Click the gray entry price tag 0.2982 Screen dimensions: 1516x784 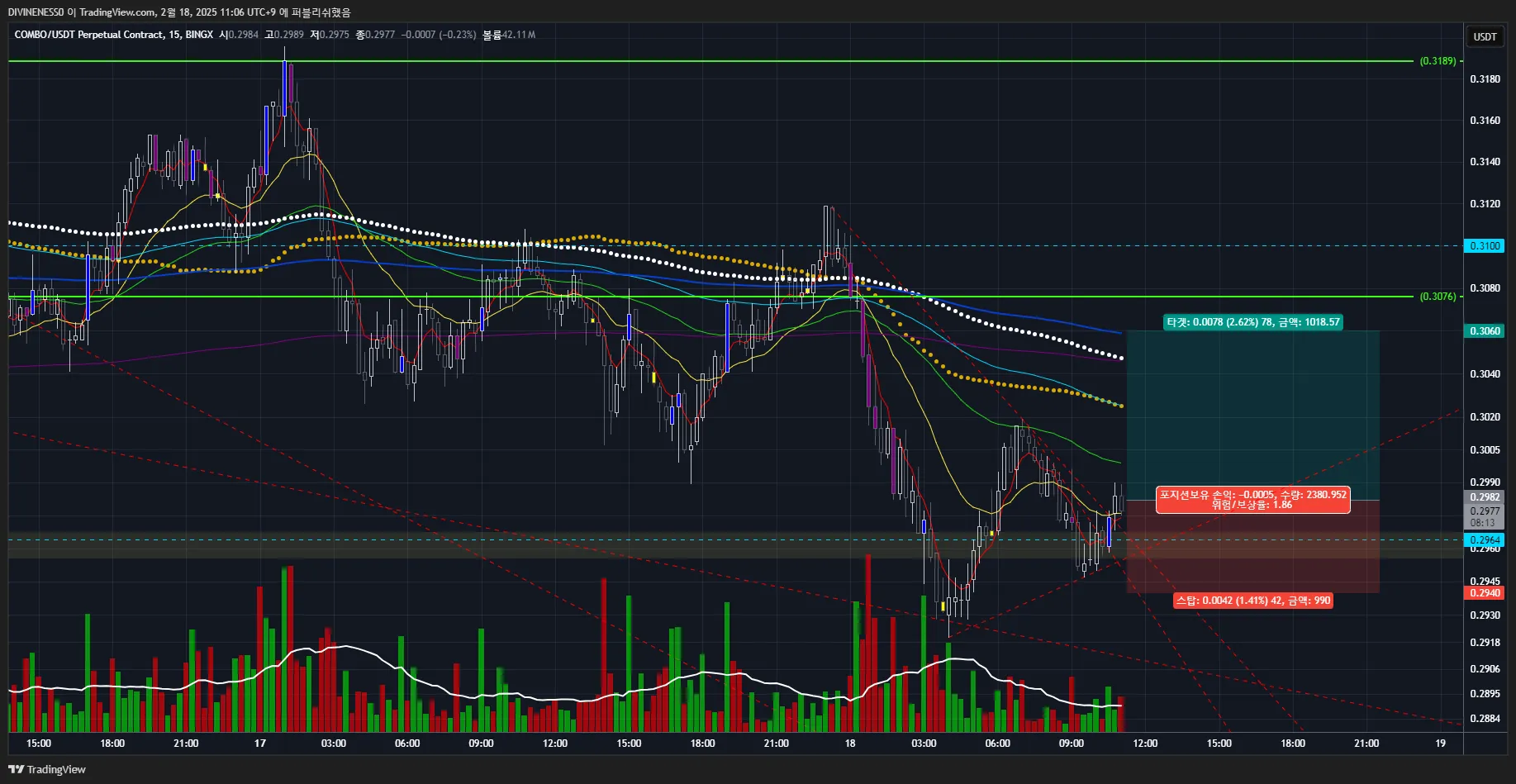point(1485,497)
